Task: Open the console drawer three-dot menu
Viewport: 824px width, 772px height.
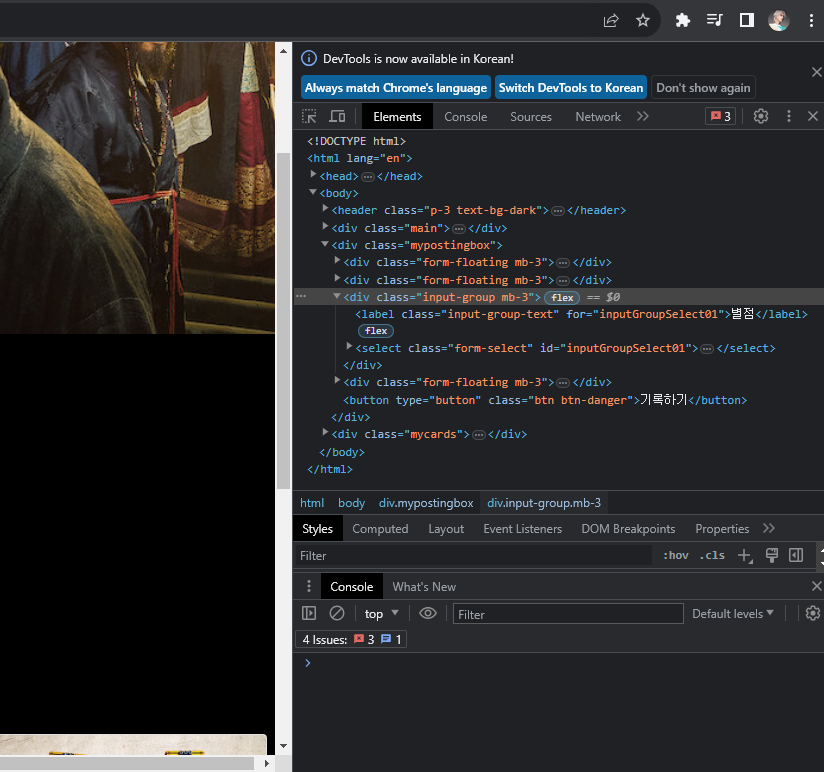Action: (x=308, y=586)
